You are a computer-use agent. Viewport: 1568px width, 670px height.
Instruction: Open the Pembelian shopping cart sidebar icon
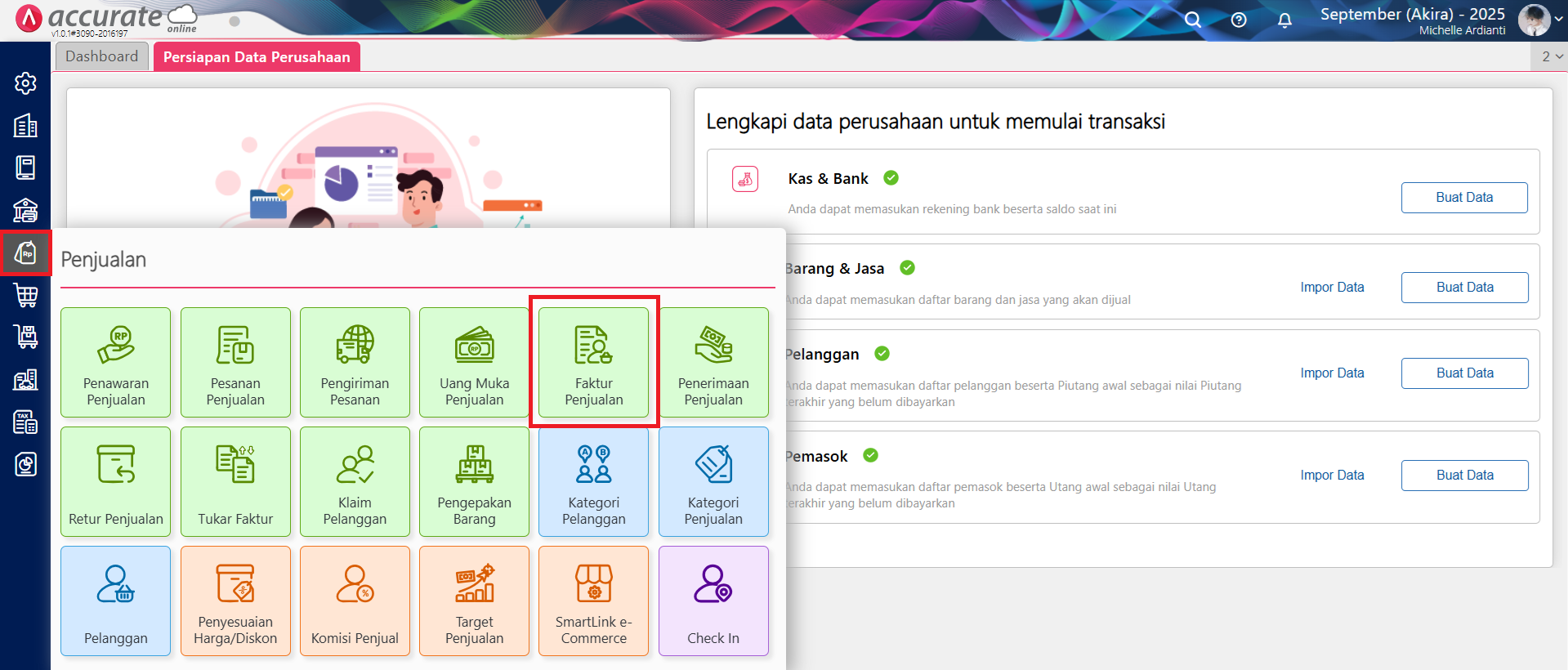pyautogui.click(x=25, y=295)
